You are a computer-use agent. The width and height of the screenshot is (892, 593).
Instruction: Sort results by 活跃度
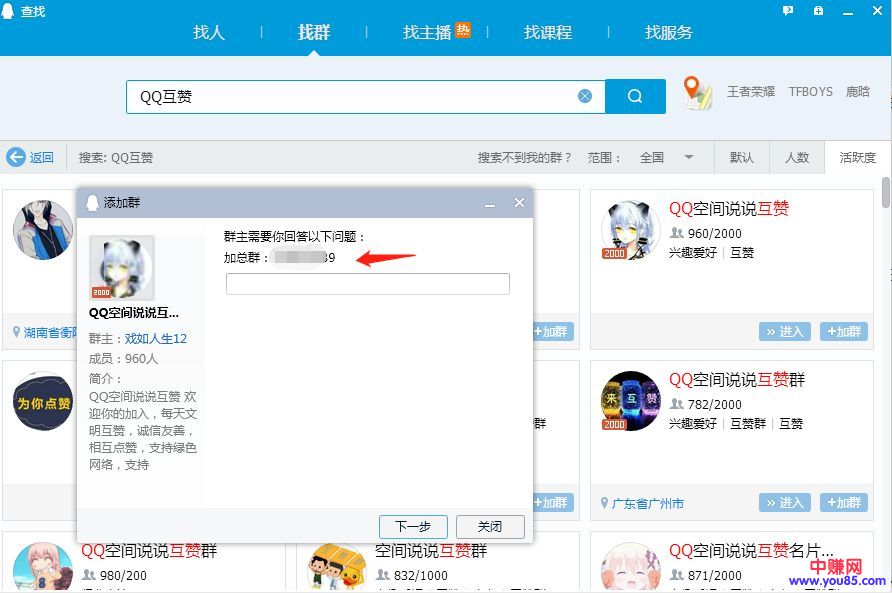point(857,157)
